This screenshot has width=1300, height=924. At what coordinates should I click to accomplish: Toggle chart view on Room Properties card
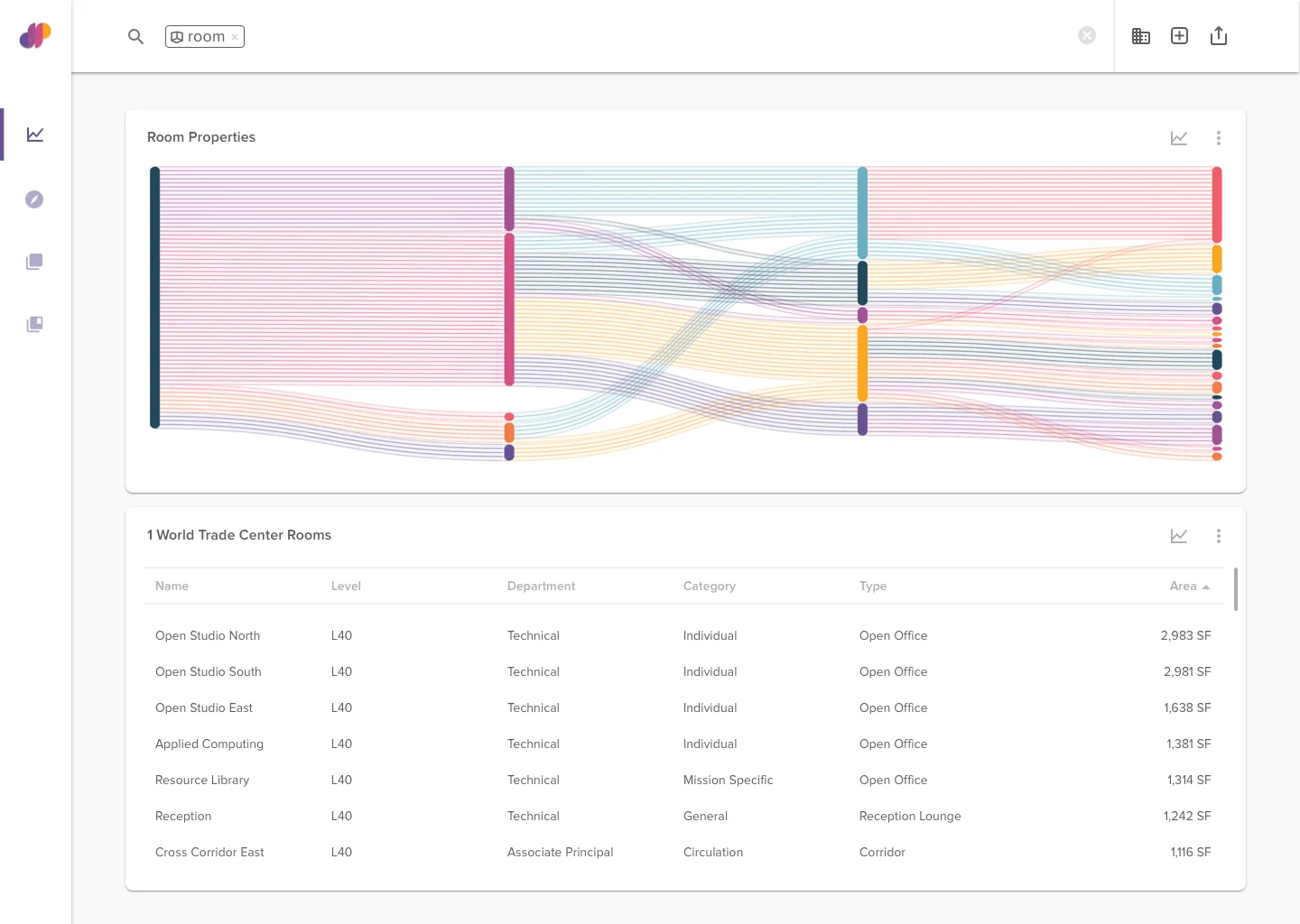coord(1179,138)
